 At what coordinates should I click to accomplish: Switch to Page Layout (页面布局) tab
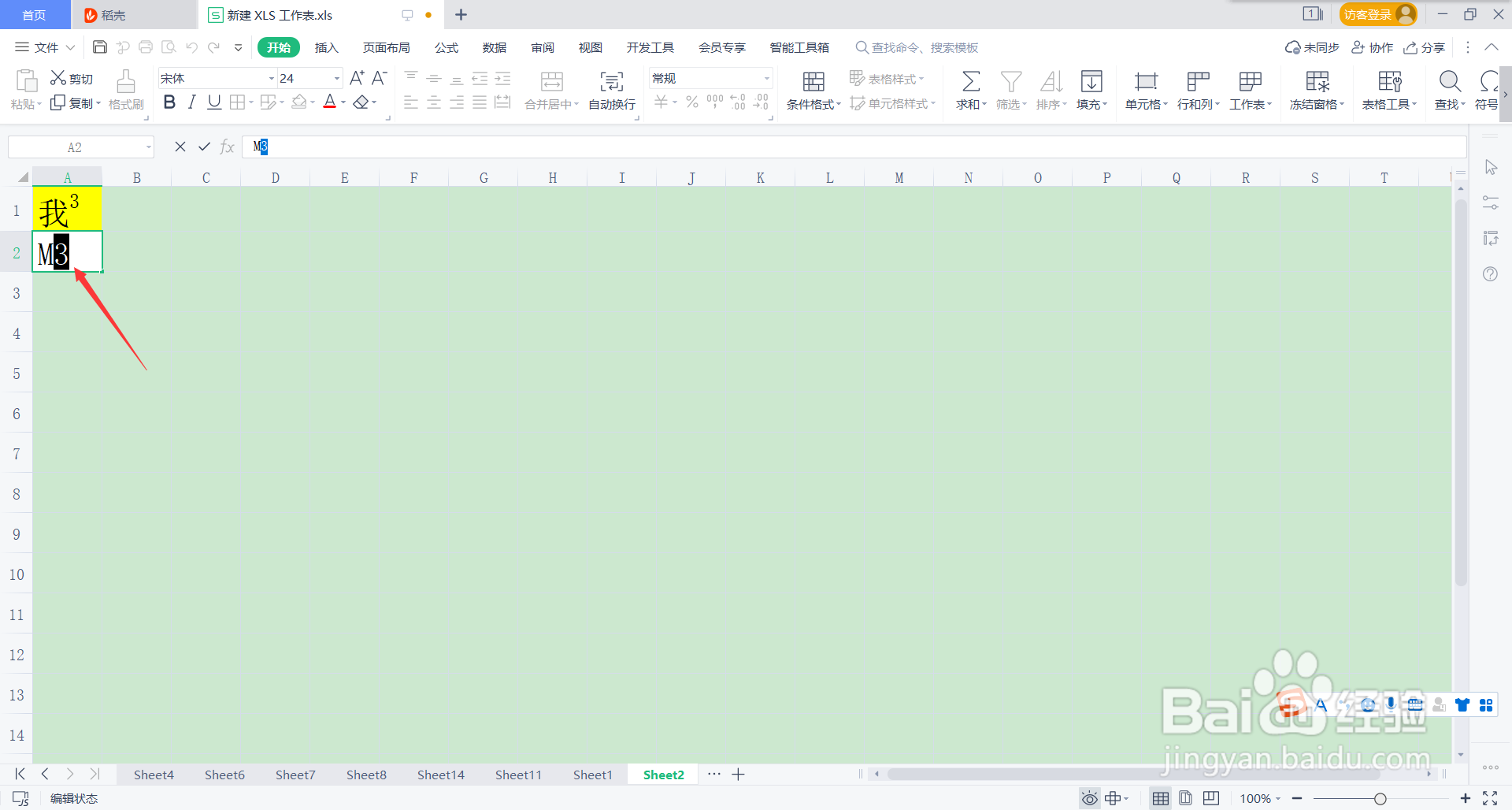(386, 47)
